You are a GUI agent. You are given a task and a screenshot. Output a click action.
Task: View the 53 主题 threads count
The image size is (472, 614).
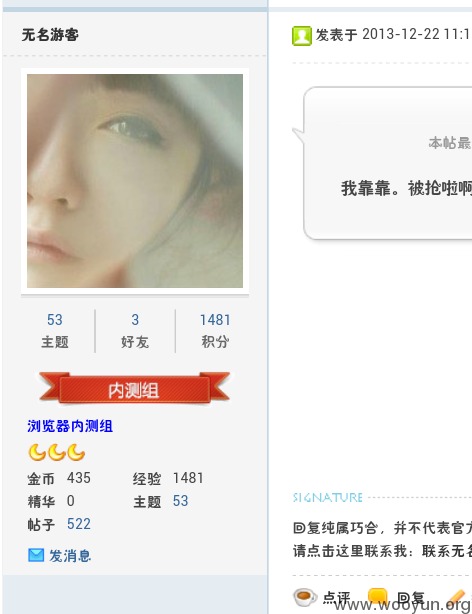click(x=55, y=331)
